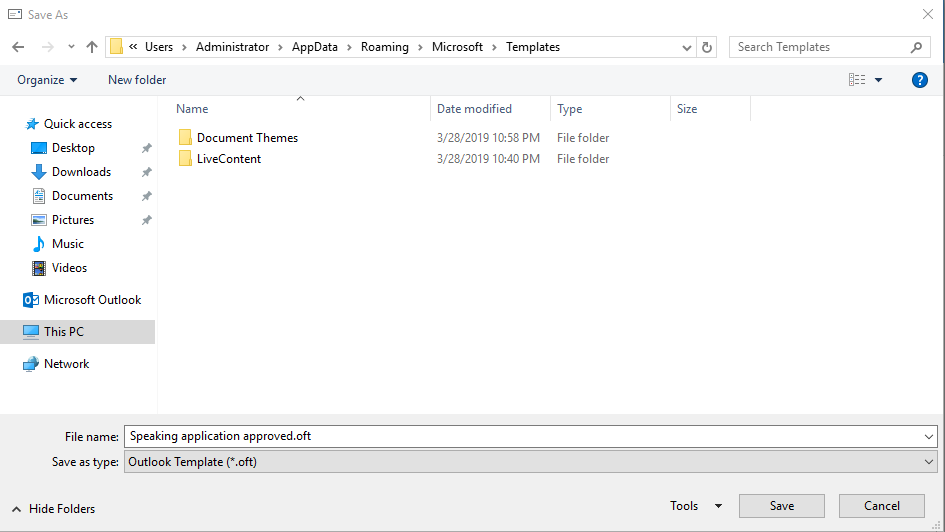
Task: Click the LiveContent folder icon
Action: tap(185, 158)
